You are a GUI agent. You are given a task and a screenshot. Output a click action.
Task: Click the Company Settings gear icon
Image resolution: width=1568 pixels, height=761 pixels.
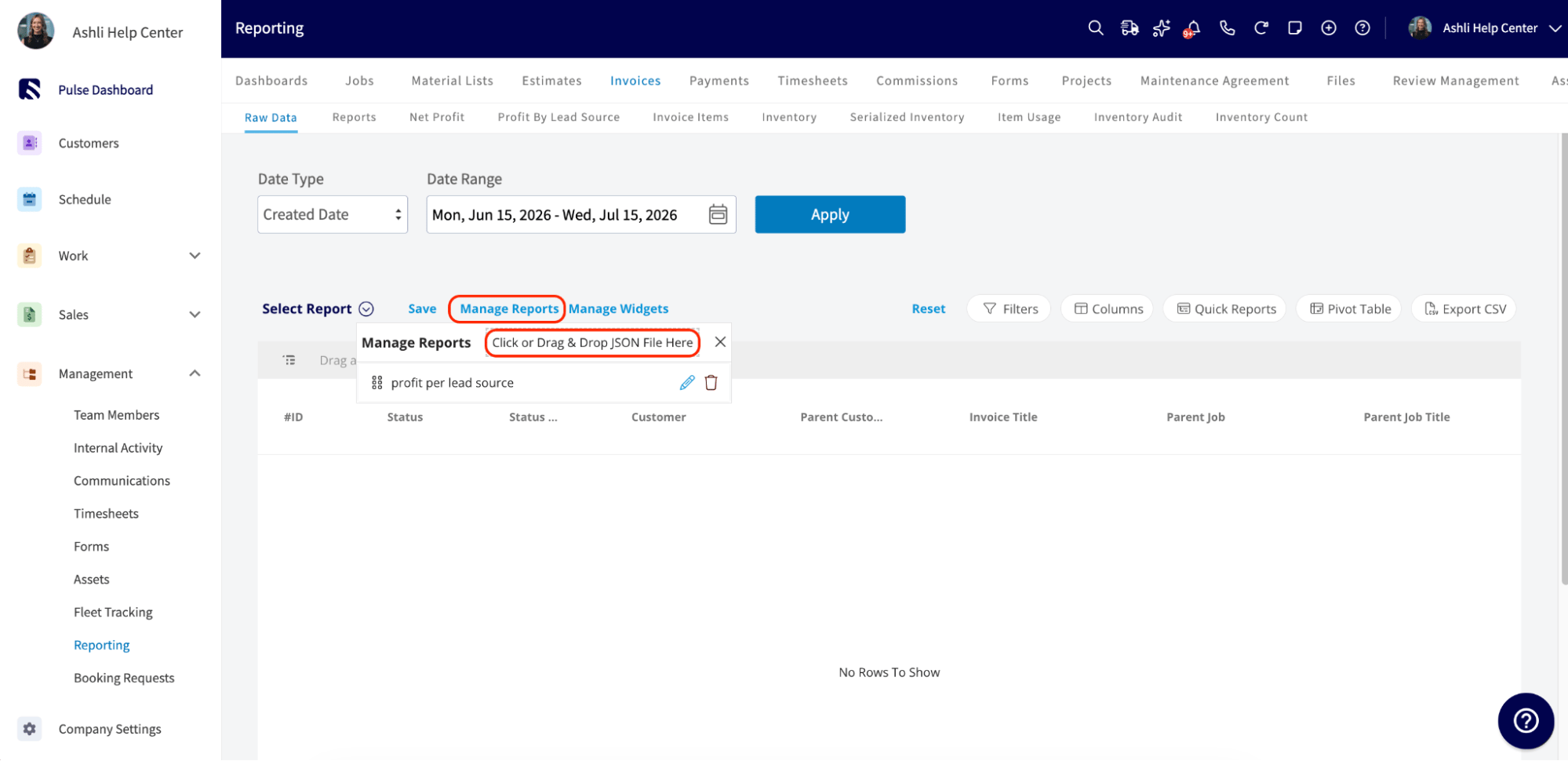[x=29, y=729]
